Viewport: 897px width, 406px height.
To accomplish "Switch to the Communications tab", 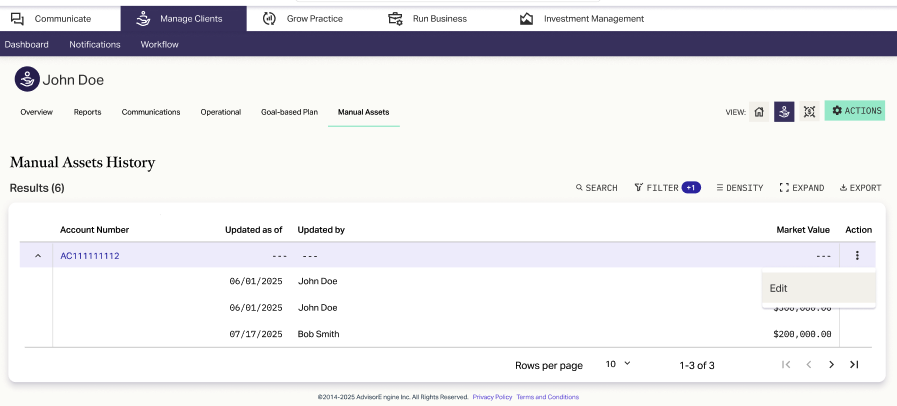I will [x=151, y=112].
